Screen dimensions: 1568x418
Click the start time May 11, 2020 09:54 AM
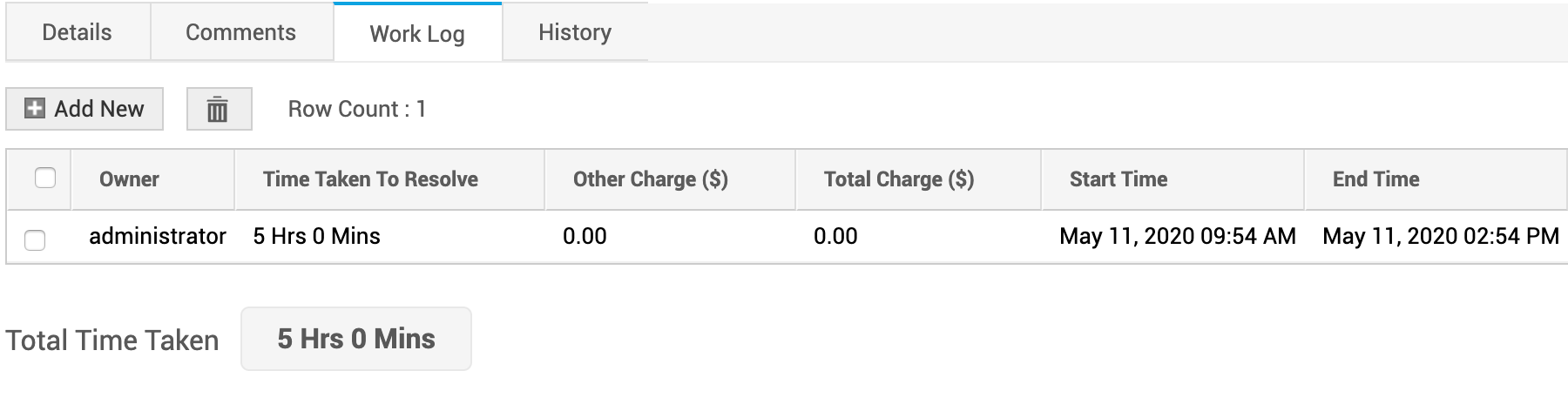coord(1177,236)
